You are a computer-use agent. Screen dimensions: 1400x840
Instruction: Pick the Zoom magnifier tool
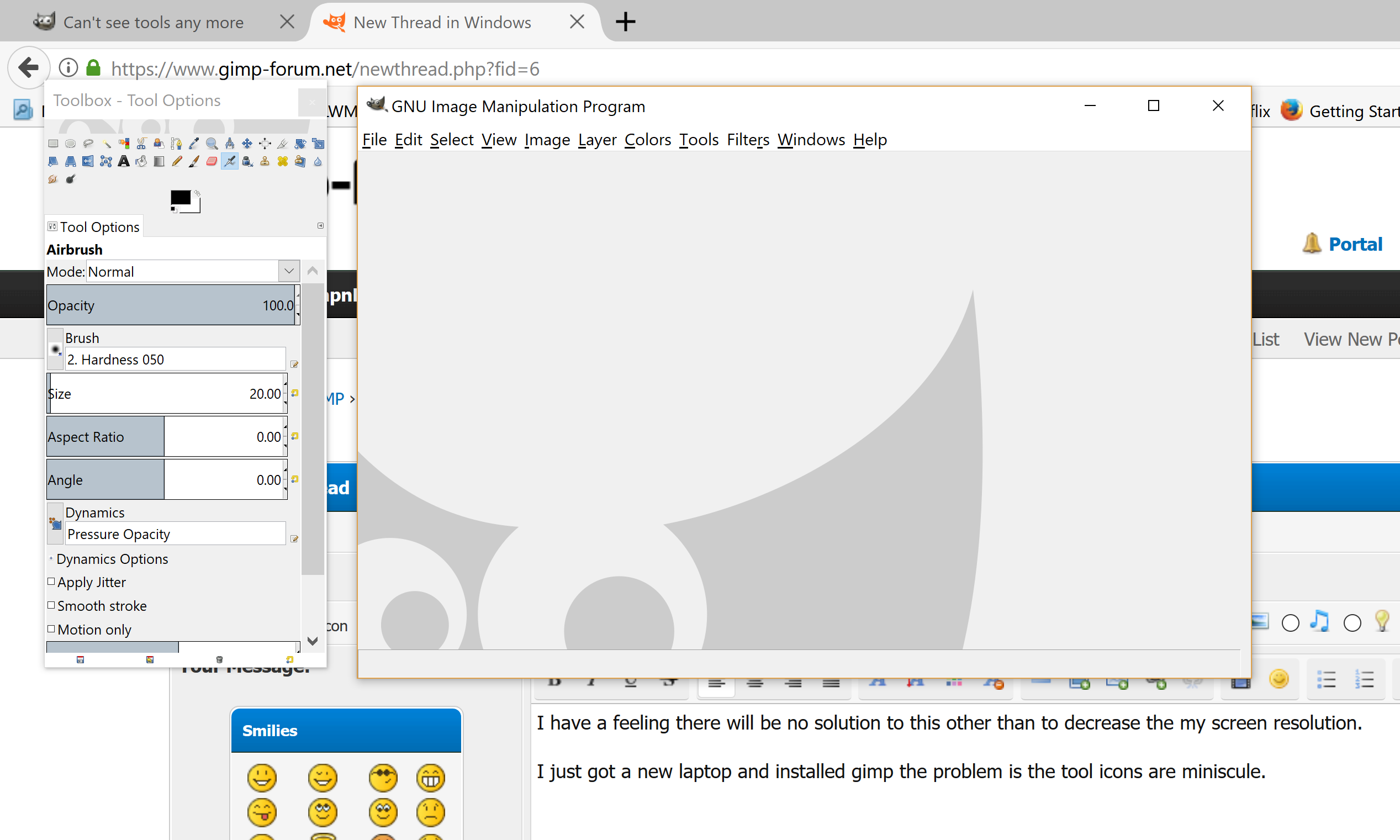[212, 144]
